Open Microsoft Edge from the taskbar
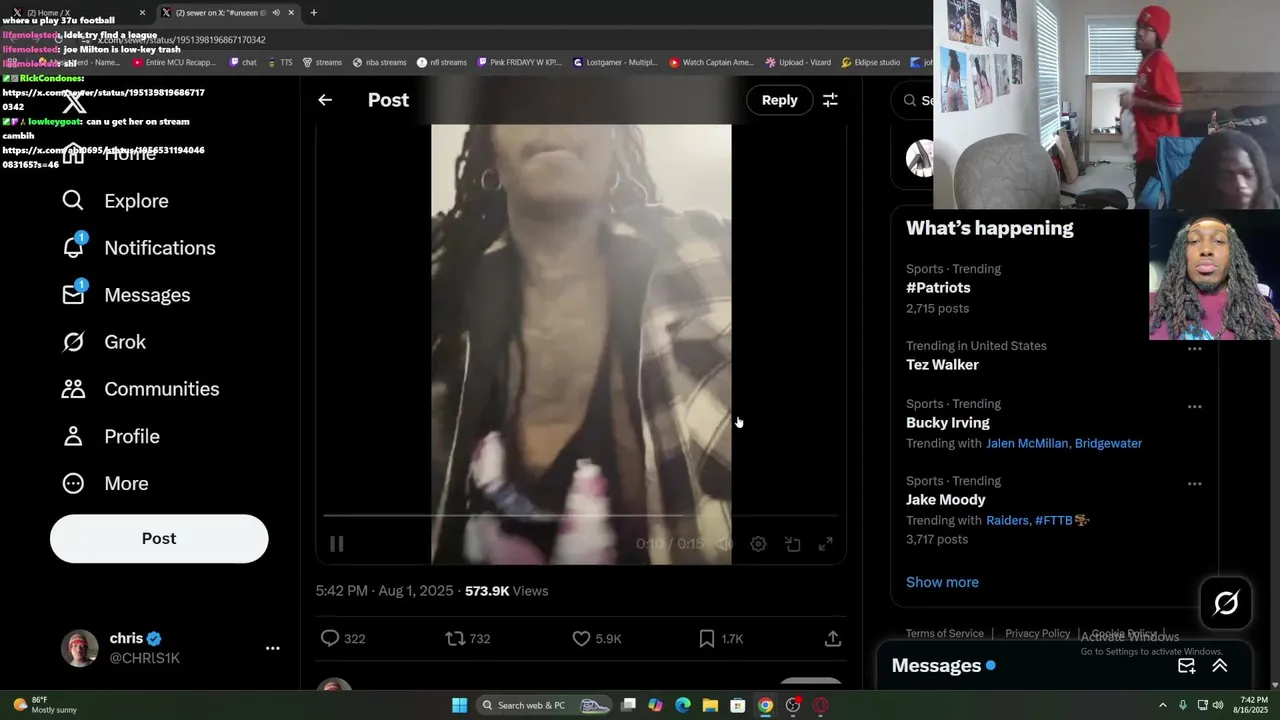The image size is (1280, 720). [683, 705]
